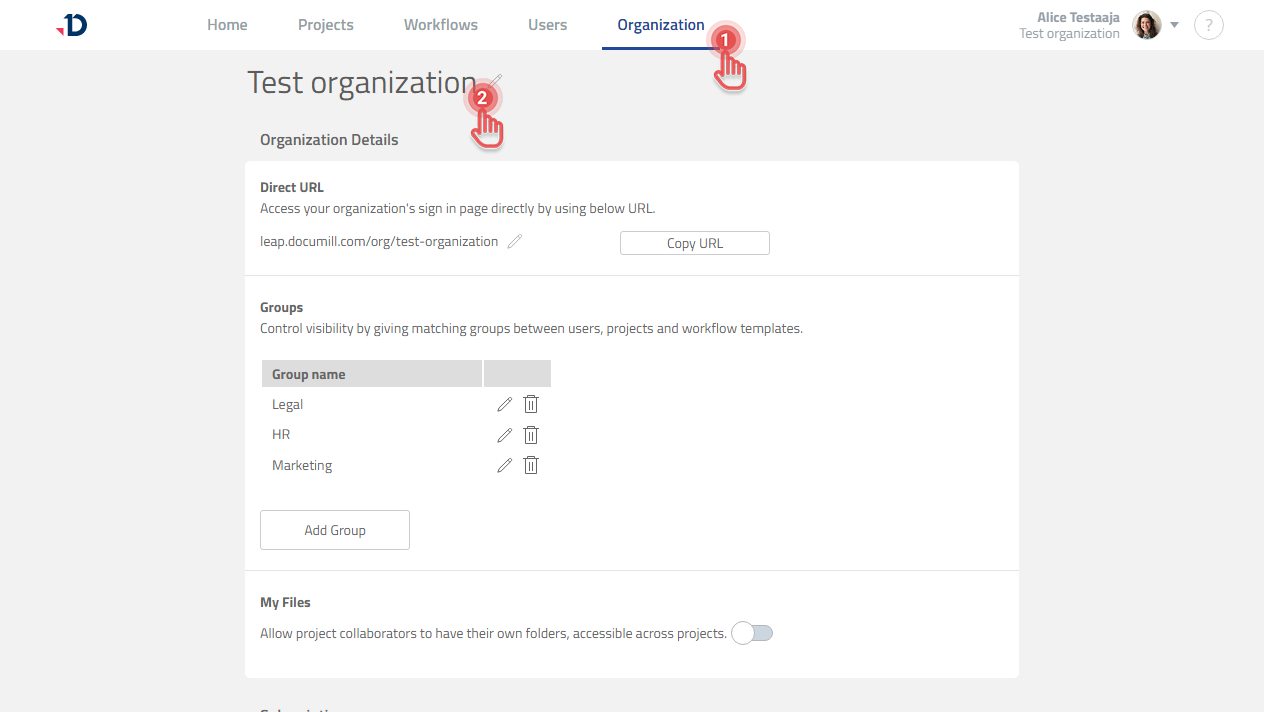Image resolution: width=1264 pixels, height=712 pixels.
Task: Click the Add Group button
Action: 334,529
